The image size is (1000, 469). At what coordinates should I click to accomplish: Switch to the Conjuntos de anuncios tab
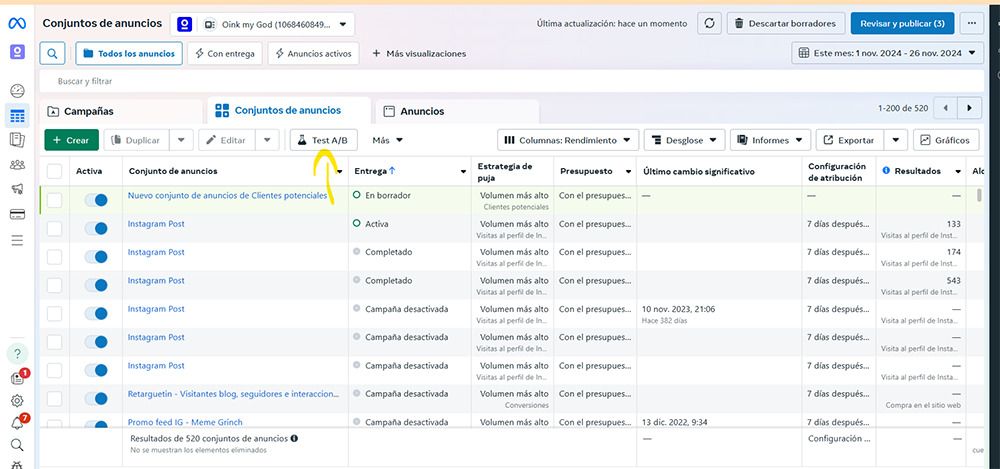pyautogui.click(x=289, y=110)
